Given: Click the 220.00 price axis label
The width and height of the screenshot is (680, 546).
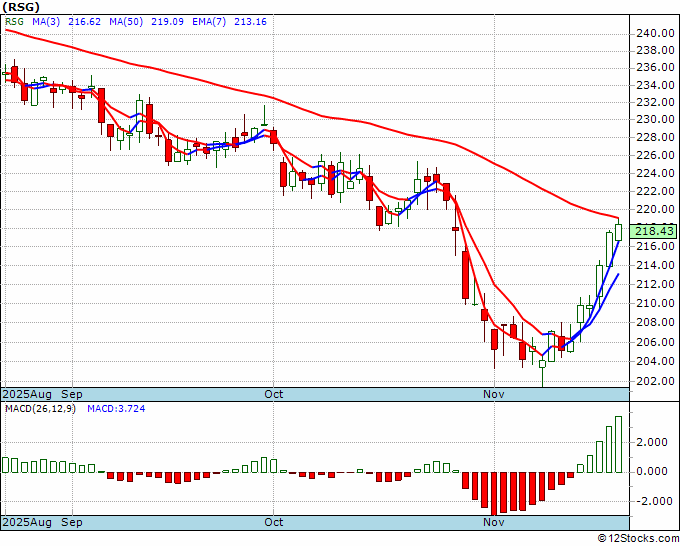Looking at the screenshot, I should click(655, 209).
